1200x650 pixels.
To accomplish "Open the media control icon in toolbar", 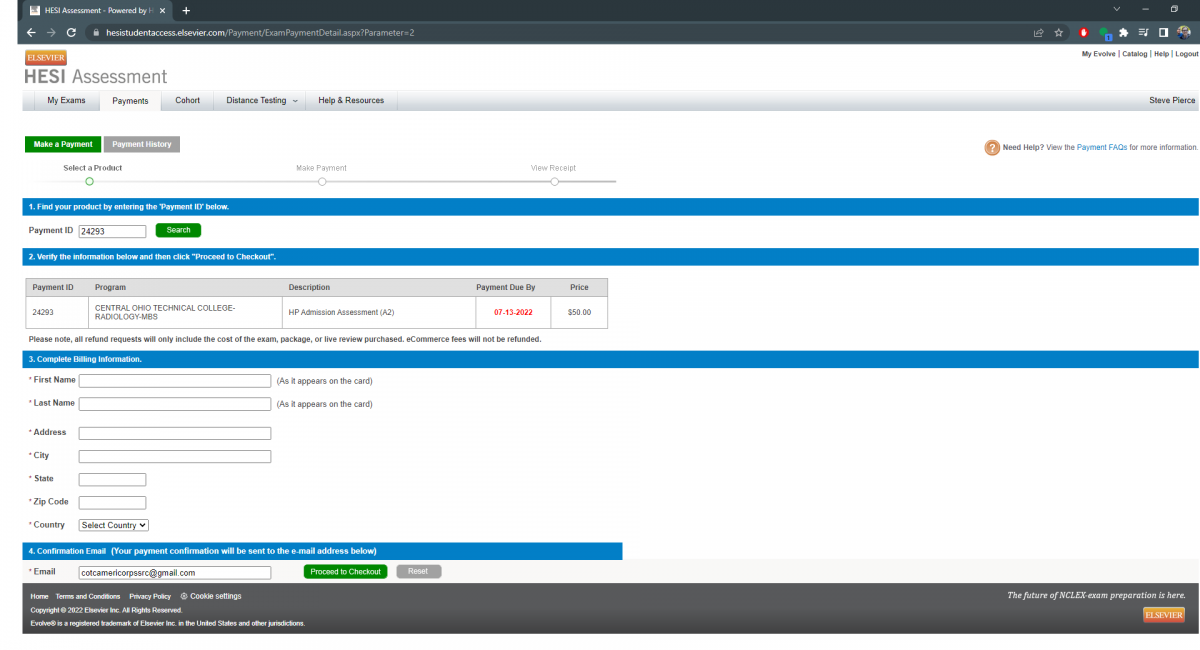I will (1143, 32).
